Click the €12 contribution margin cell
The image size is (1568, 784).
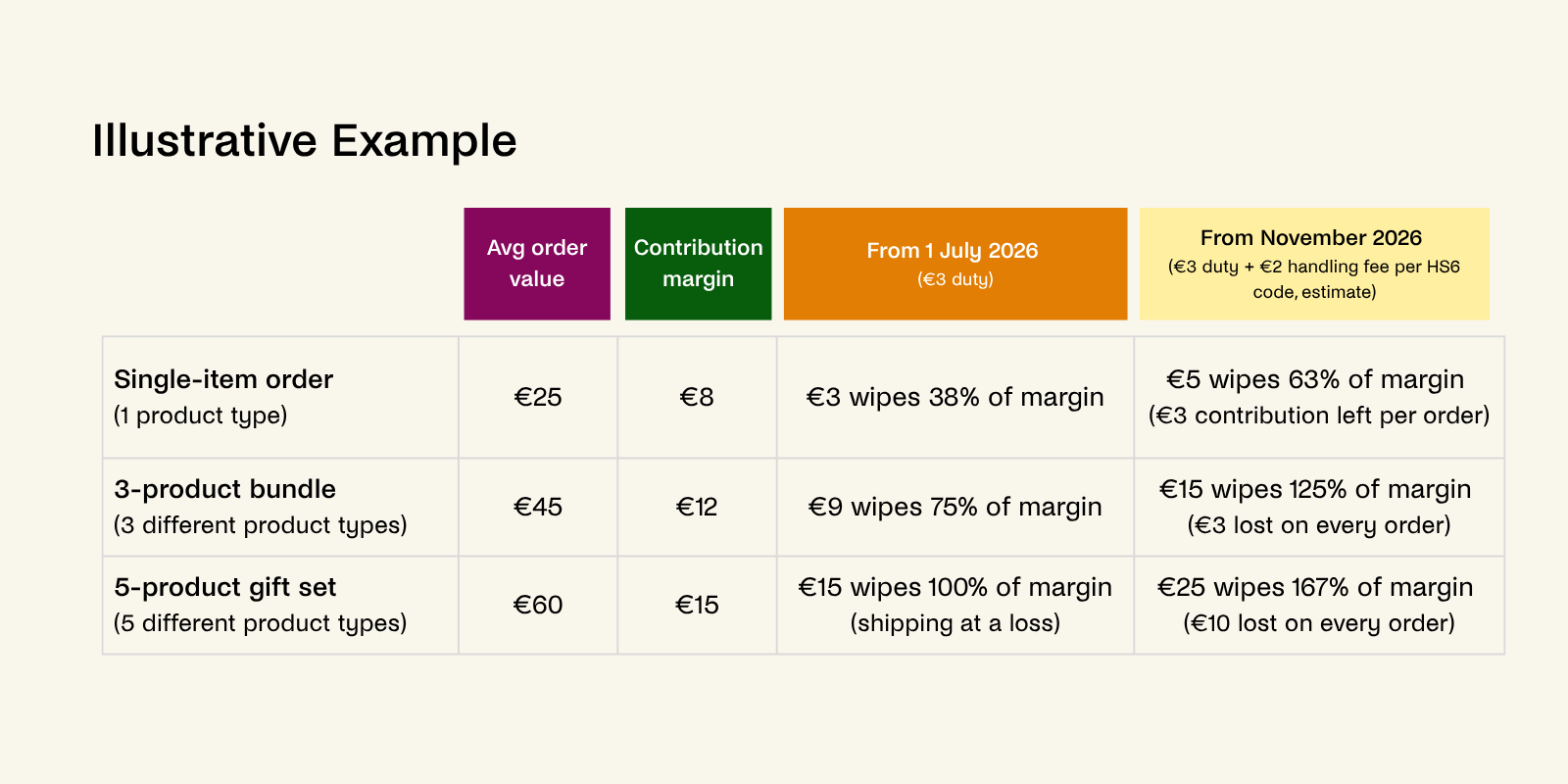697,507
